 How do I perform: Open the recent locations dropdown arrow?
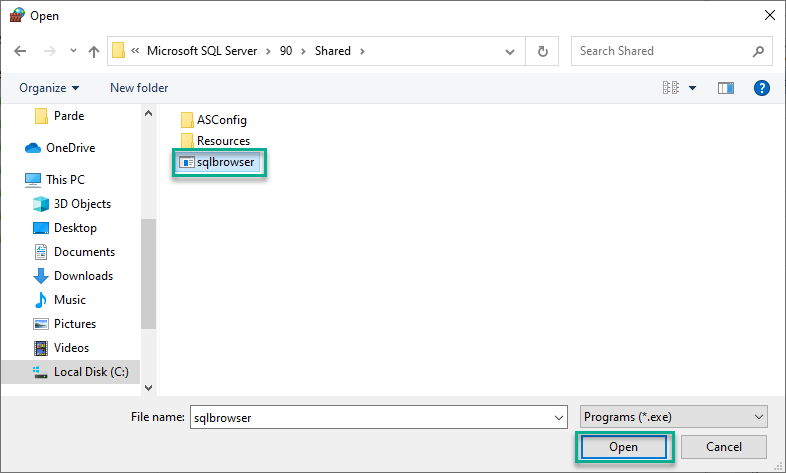click(73, 51)
